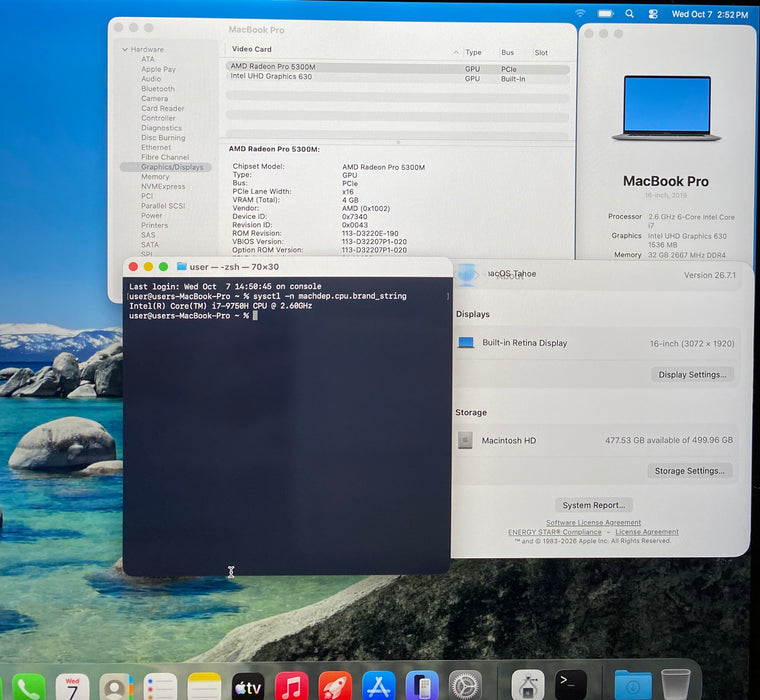Click the Version 26.7.1 text
This screenshot has height=700, width=760.
(x=710, y=275)
